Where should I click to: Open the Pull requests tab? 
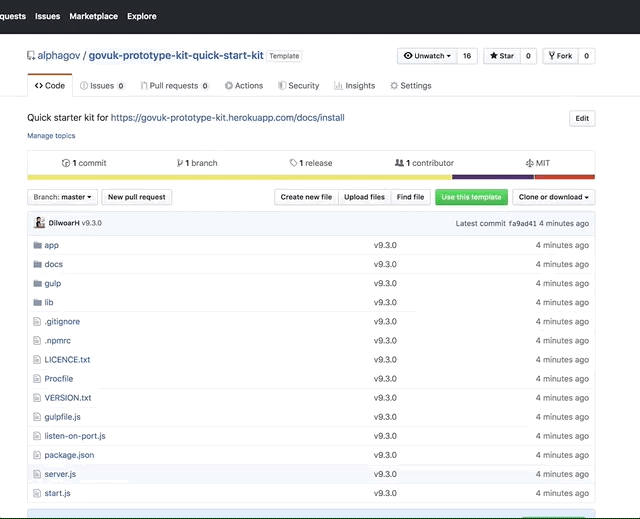175,86
